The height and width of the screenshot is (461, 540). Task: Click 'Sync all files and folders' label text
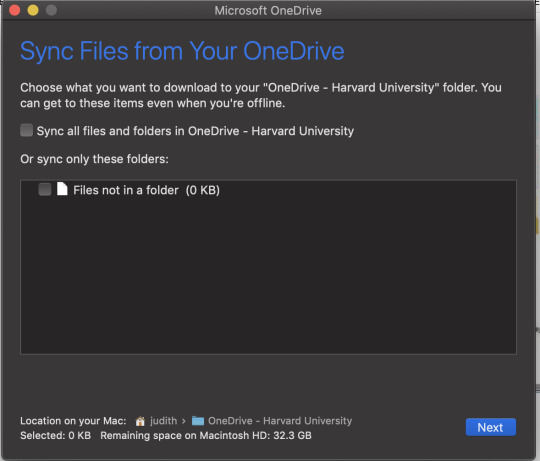point(195,131)
